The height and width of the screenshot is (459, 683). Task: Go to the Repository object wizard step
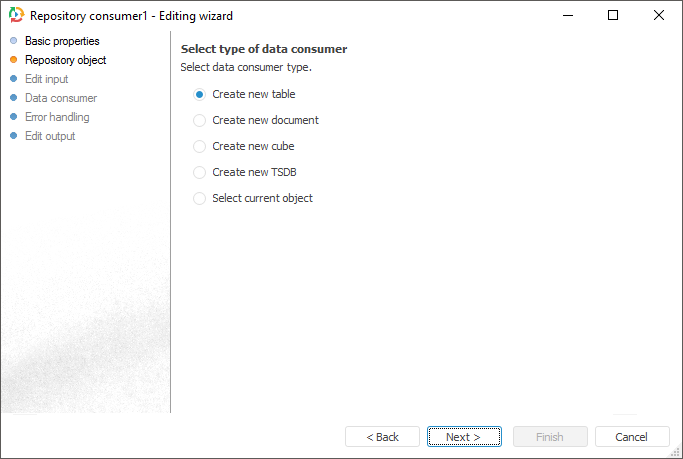click(x=65, y=60)
